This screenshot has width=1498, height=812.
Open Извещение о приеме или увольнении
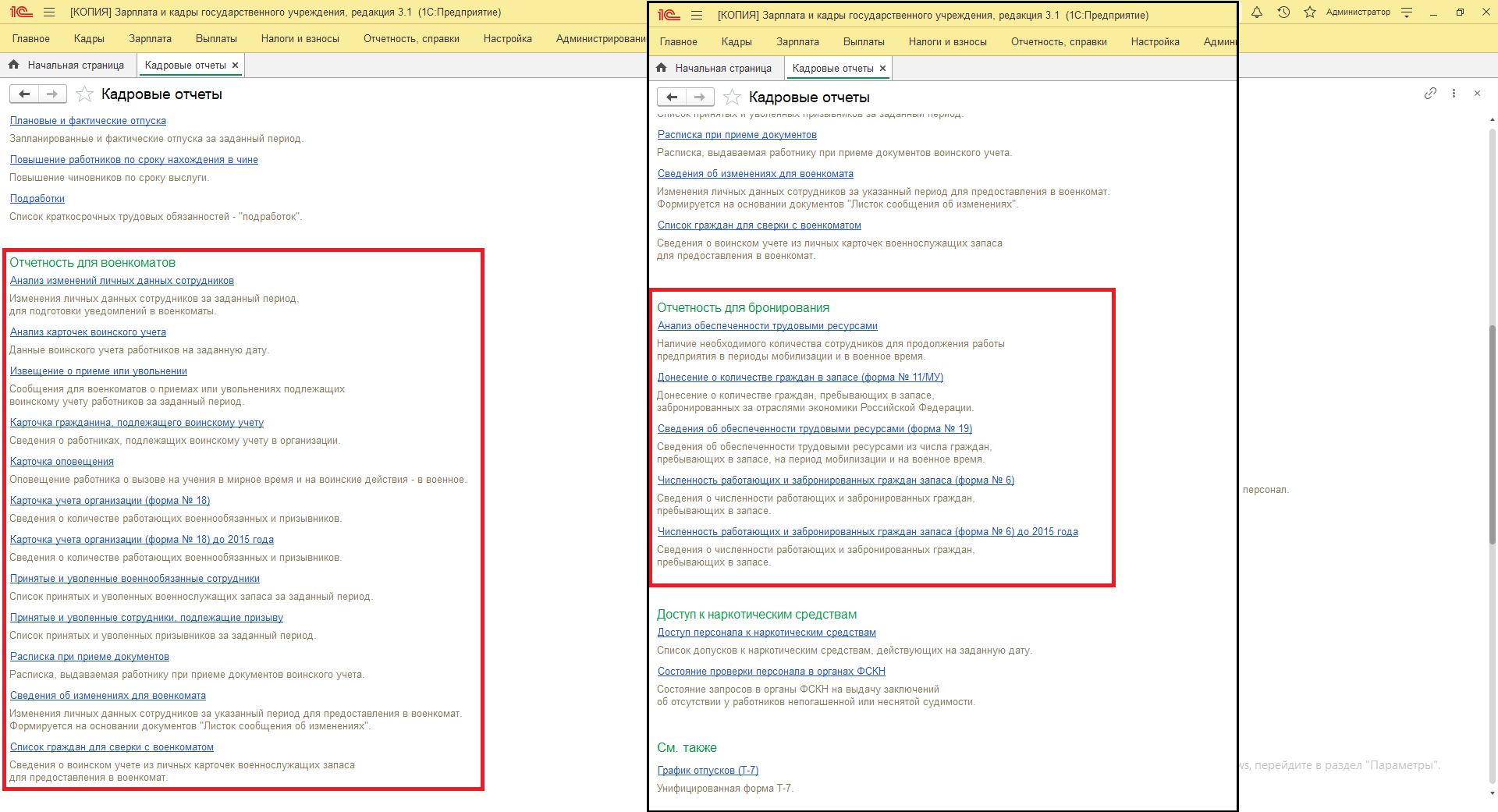coord(98,371)
